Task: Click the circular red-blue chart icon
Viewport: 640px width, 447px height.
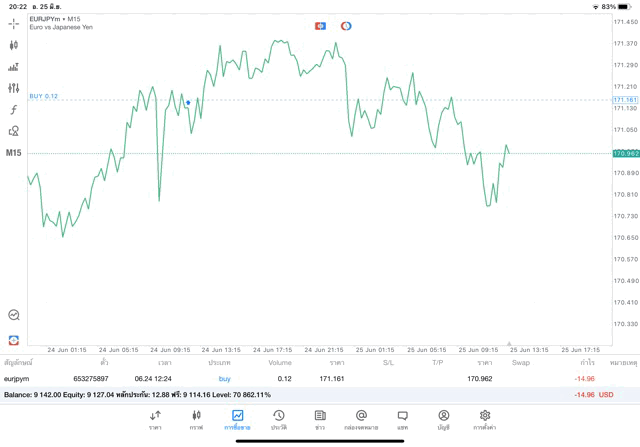Action: [x=346, y=25]
